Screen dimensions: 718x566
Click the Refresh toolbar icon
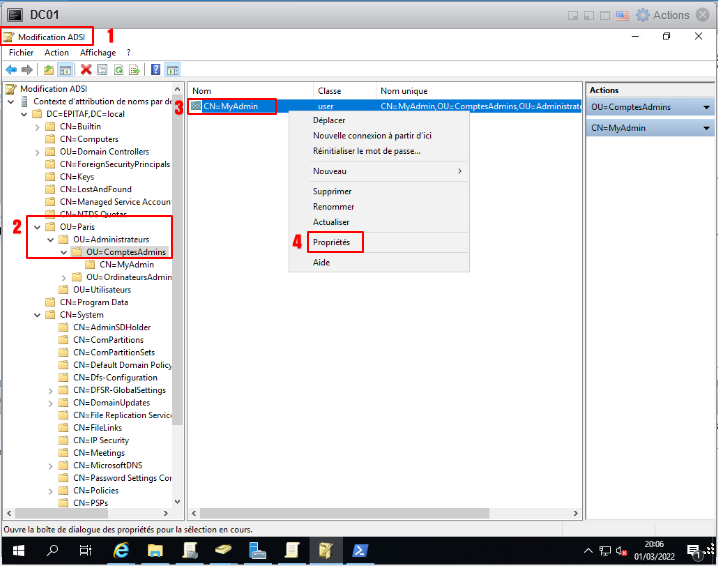[118, 70]
